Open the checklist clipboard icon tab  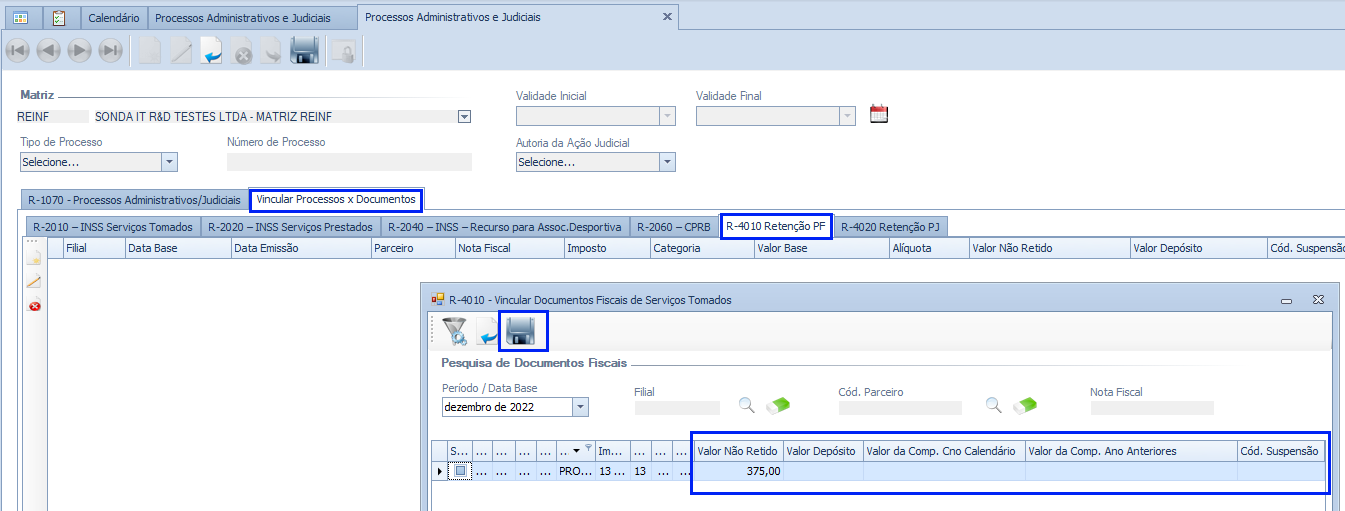coord(60,18)
